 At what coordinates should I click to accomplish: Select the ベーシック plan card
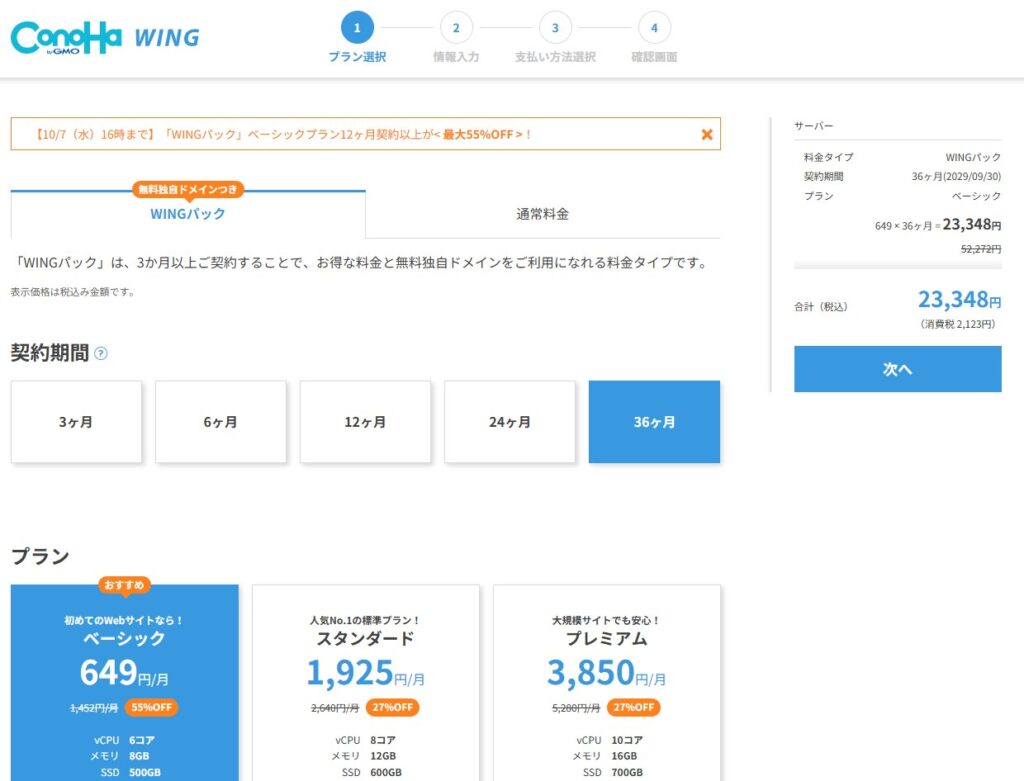(x=125, y=682)
